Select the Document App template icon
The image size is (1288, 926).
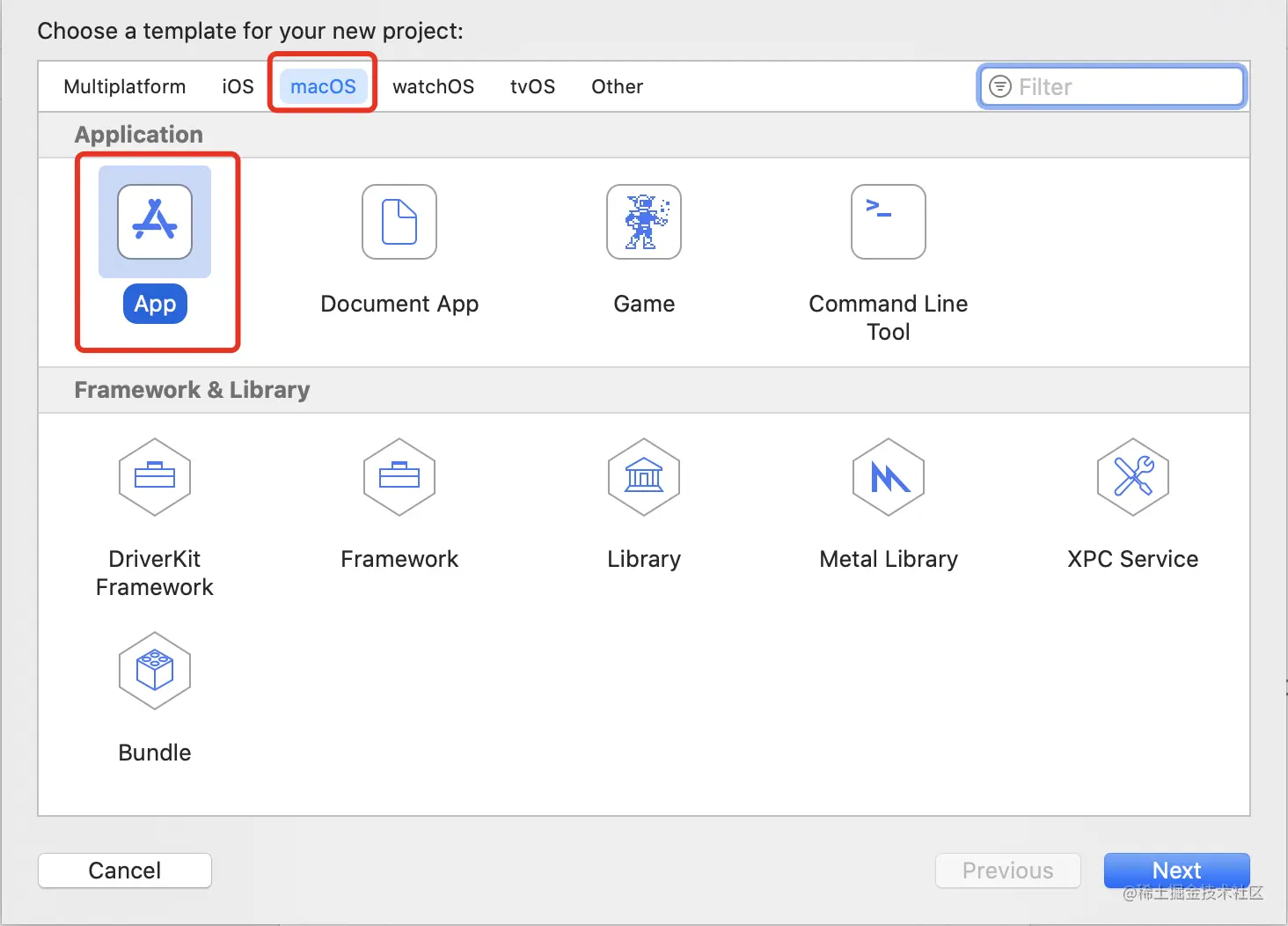point(399,222)
